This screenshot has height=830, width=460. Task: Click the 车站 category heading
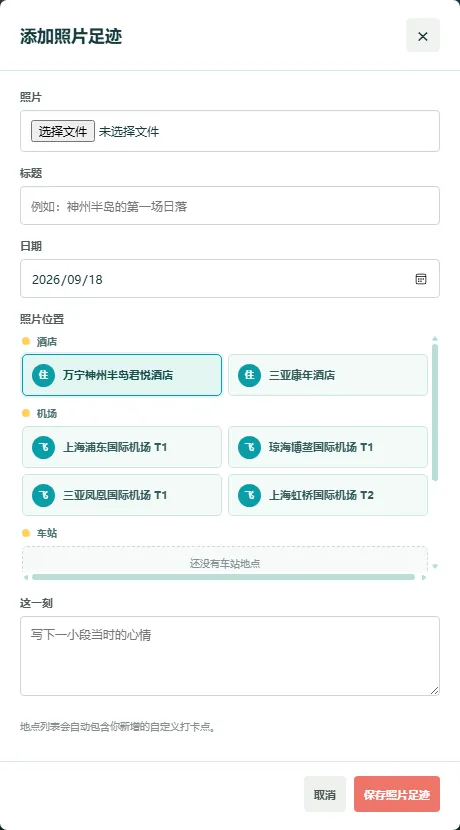point(47,533)
